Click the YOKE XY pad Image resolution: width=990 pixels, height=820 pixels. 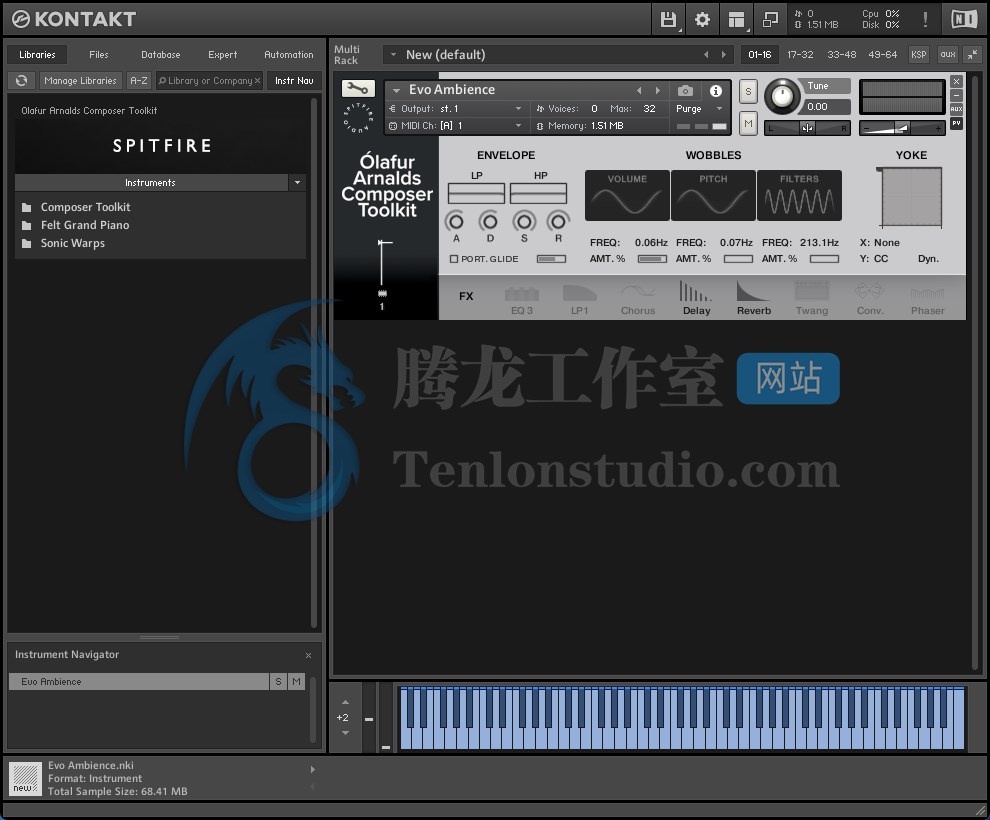pos(911,196)
